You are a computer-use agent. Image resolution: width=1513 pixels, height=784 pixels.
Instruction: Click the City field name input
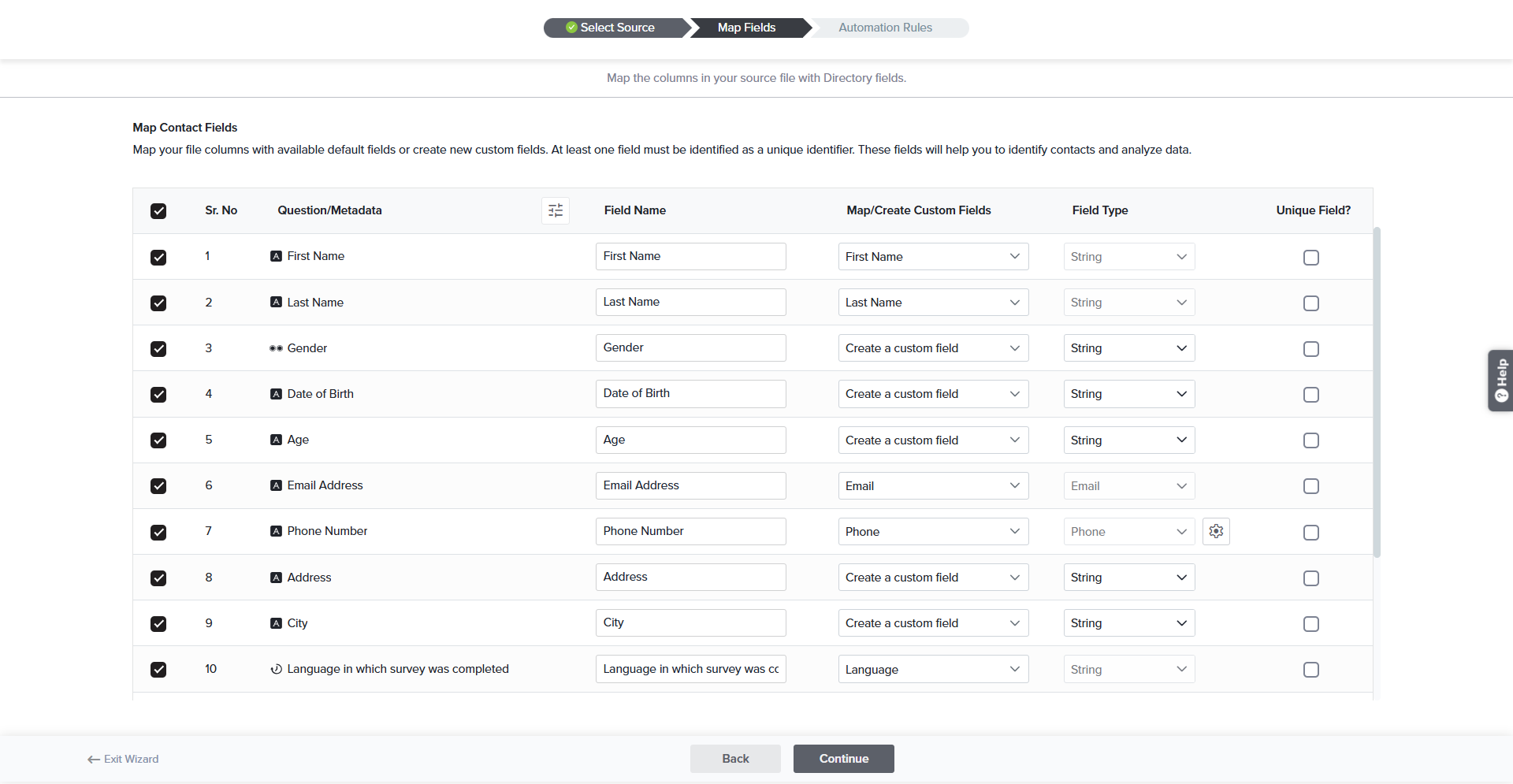click(690, 623)
